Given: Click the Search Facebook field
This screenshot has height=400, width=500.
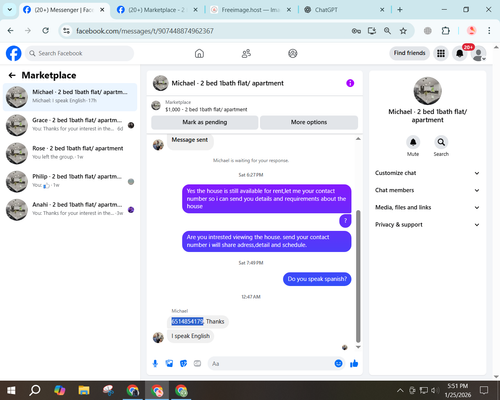Looking at the screenshot, I should tap(80, 53).
